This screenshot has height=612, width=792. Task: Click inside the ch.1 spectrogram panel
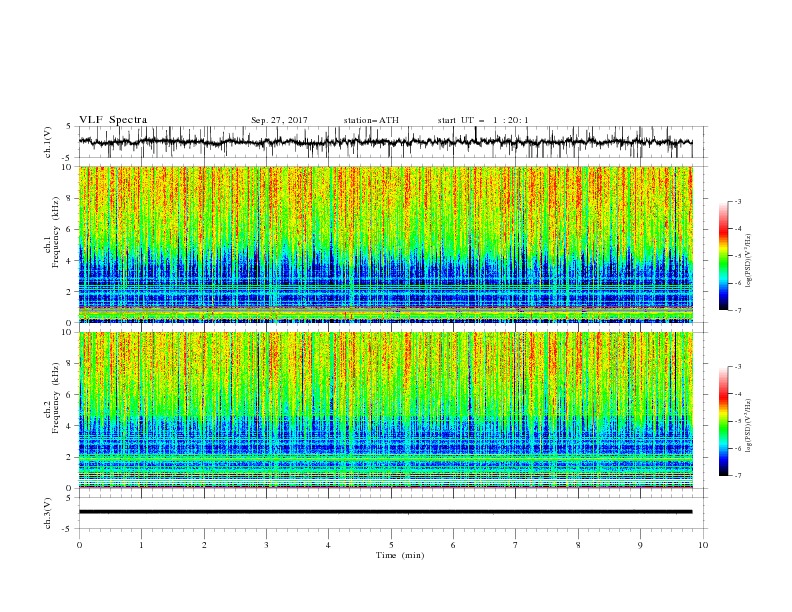tap(385, 244)
